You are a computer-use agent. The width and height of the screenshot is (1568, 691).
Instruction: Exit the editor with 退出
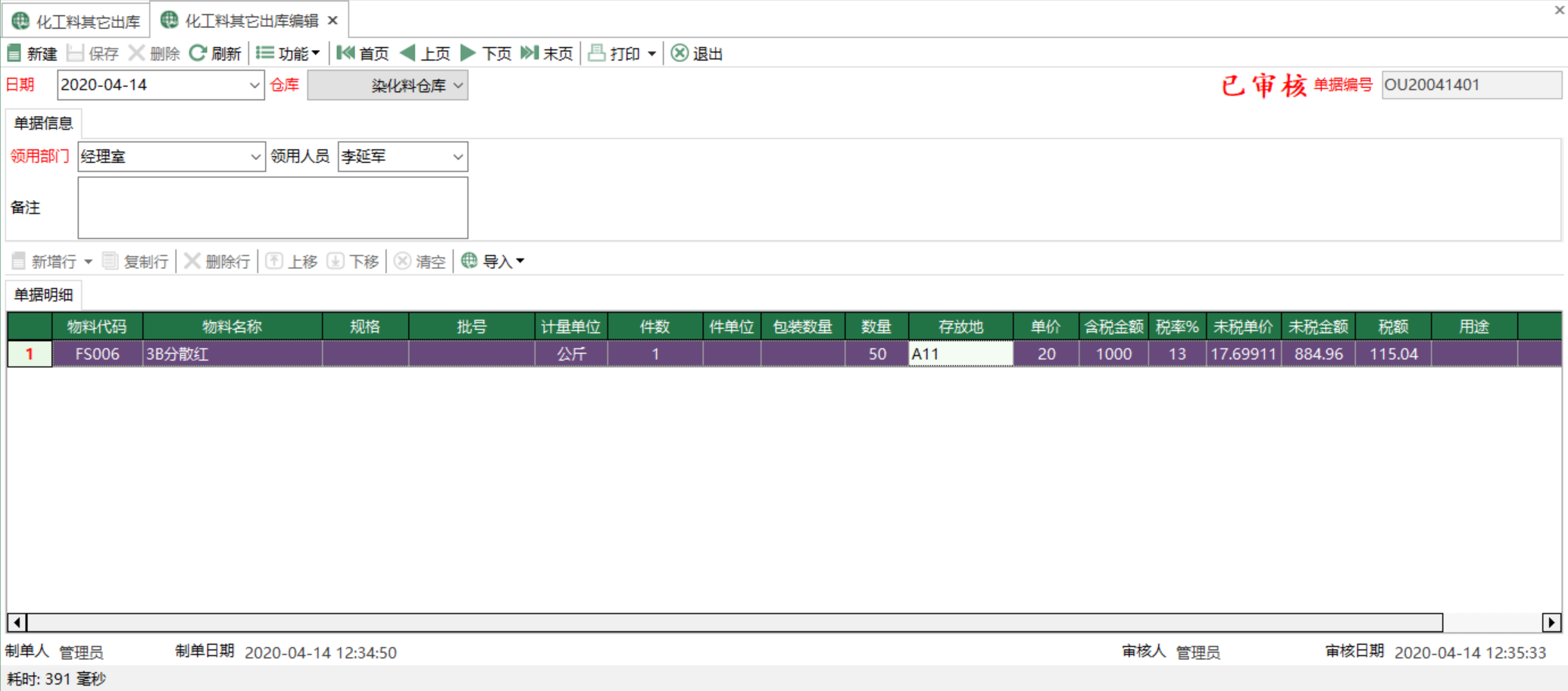tap(697, 53)
